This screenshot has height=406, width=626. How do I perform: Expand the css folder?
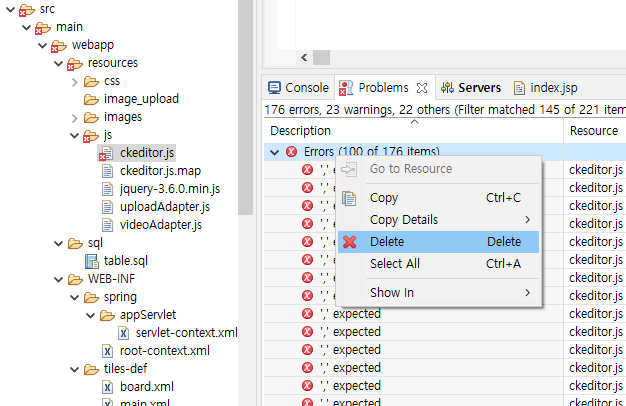pyautogui.click(x=75, y=82)
